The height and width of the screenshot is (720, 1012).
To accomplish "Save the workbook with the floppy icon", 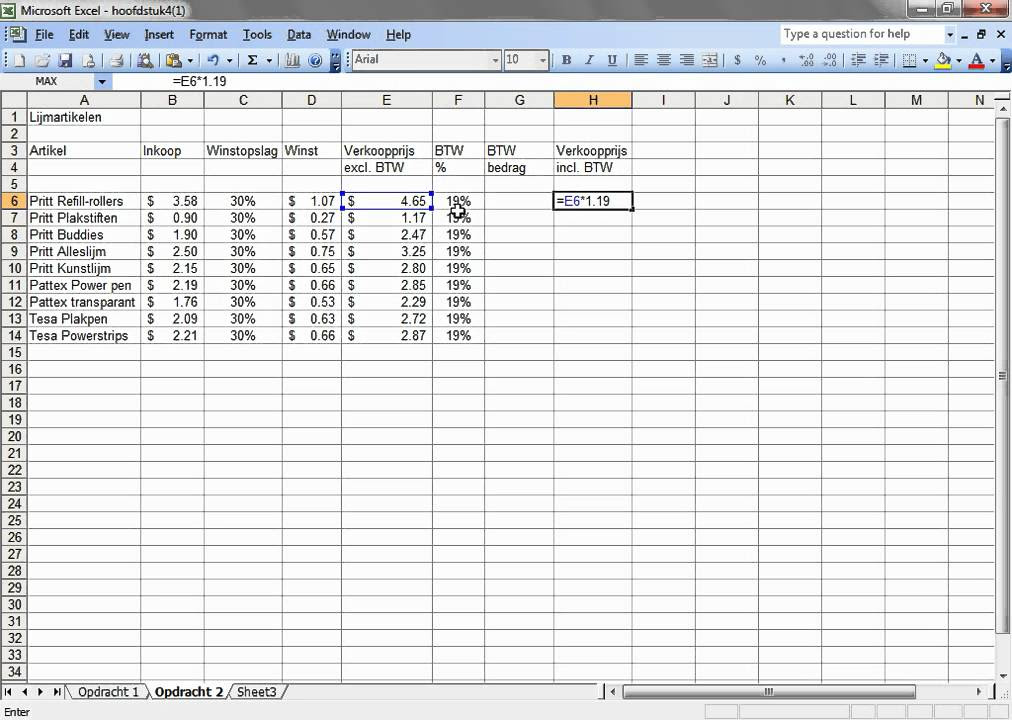I will coord(65,61).
